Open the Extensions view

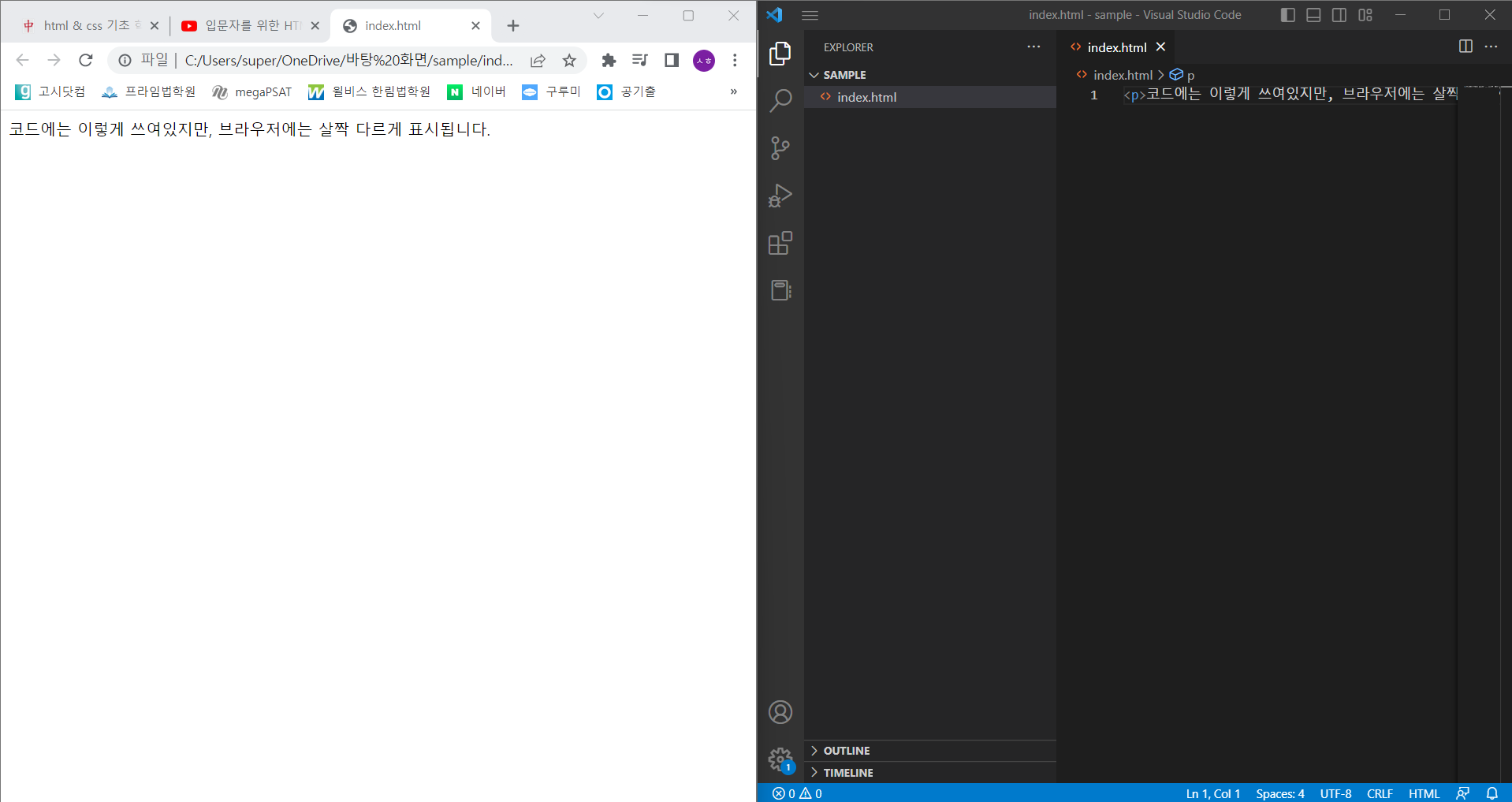780,243
